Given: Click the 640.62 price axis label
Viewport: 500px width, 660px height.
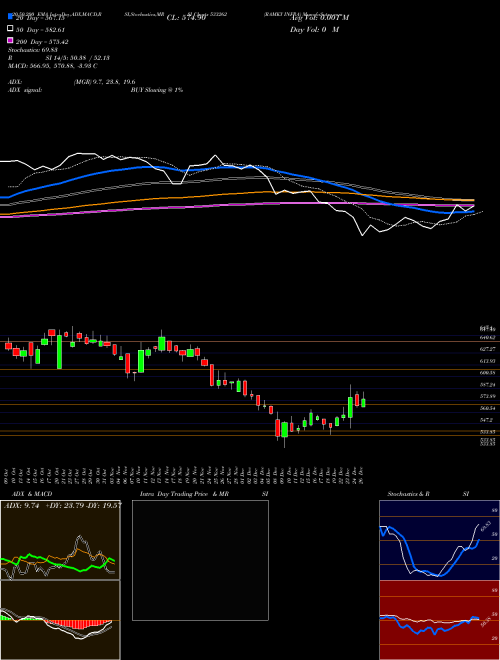Looking at the screenshot, I should click(487, 337).
